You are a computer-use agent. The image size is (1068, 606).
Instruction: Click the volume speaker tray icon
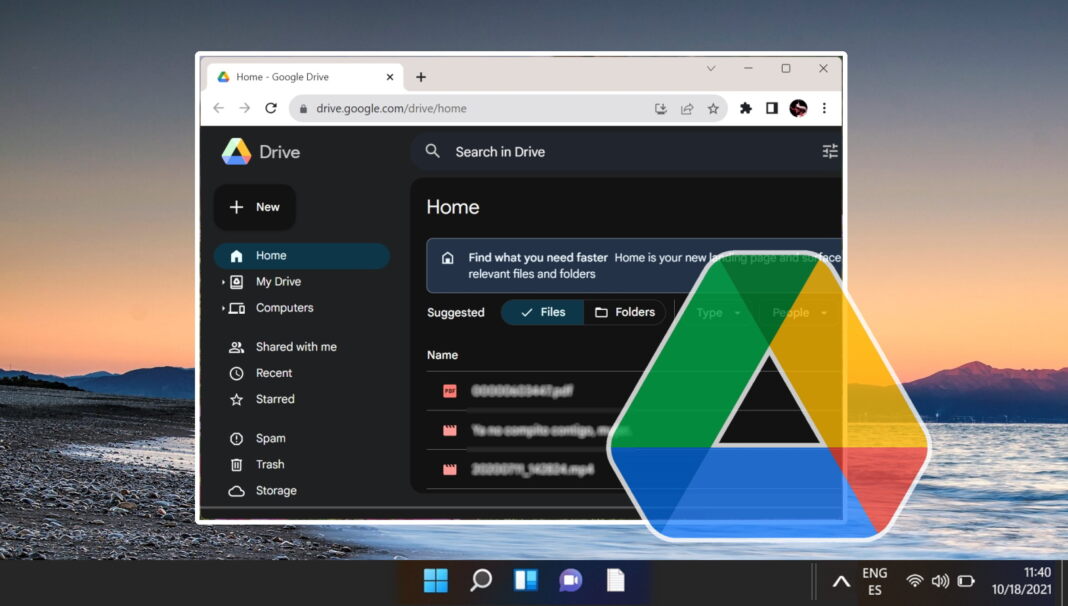(940, 581)
